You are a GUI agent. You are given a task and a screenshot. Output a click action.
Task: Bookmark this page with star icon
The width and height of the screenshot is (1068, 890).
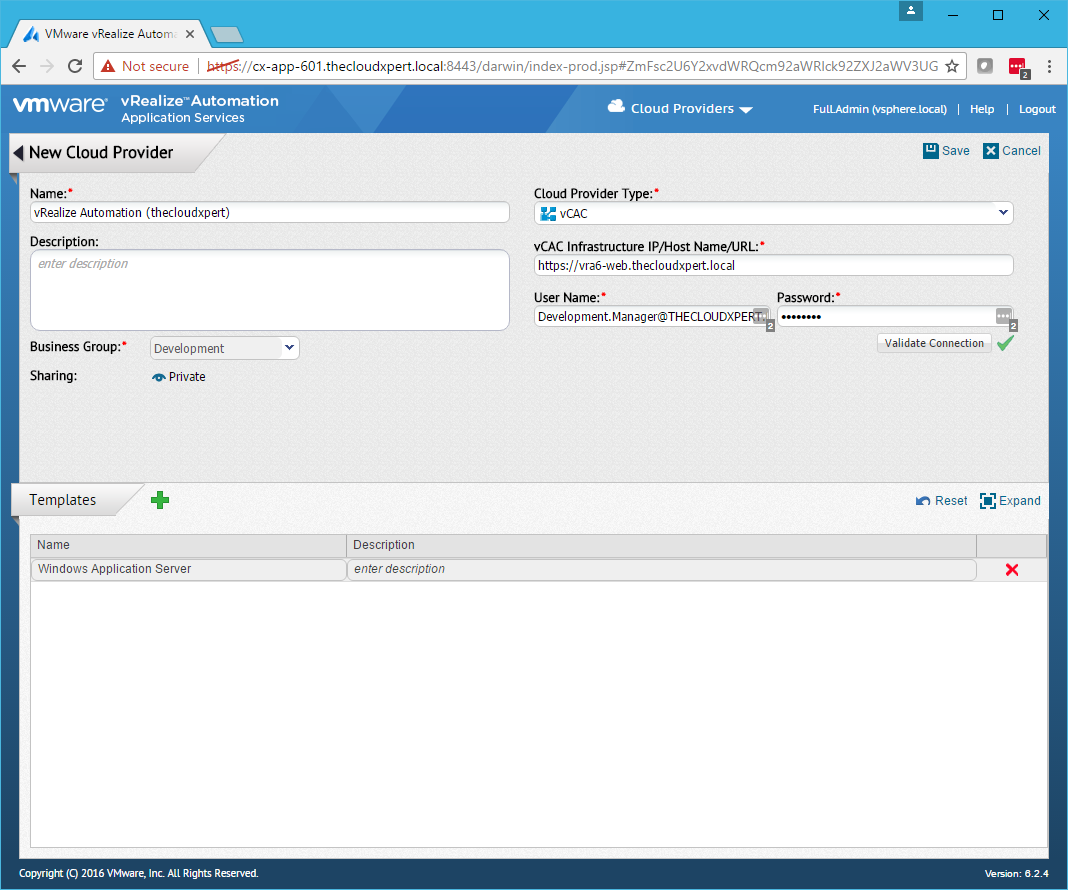point(952,66)
